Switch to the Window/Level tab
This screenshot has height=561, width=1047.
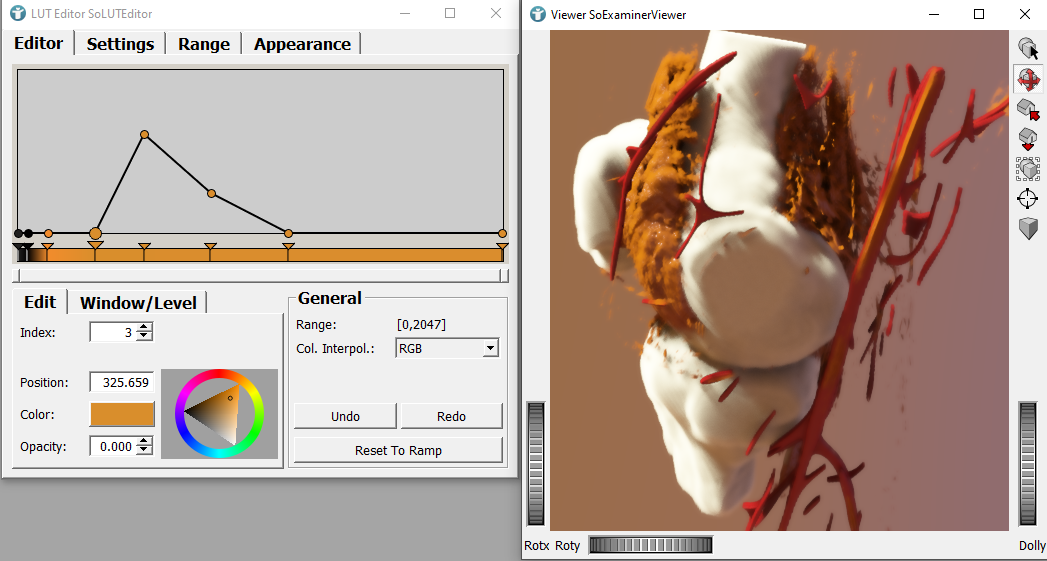coord(140,303)
